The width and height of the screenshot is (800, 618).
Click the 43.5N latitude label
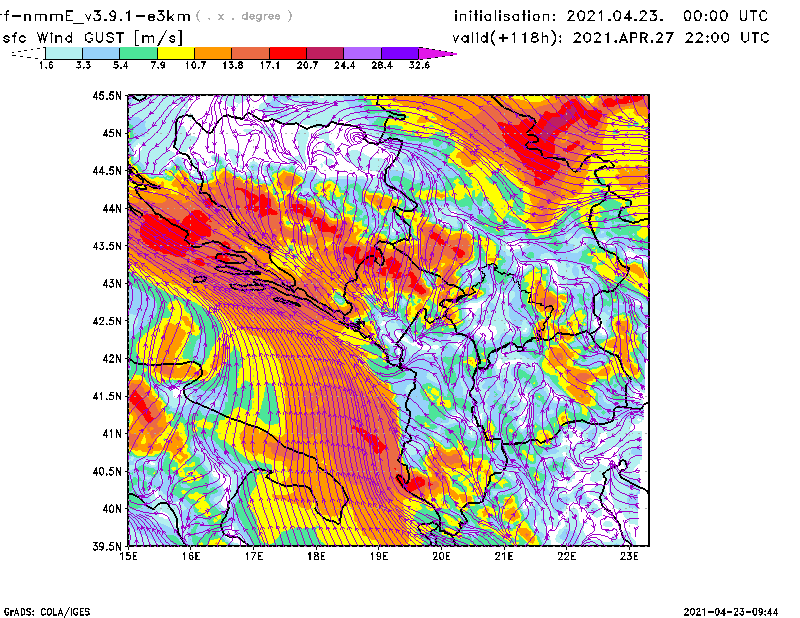coord(107,246)
